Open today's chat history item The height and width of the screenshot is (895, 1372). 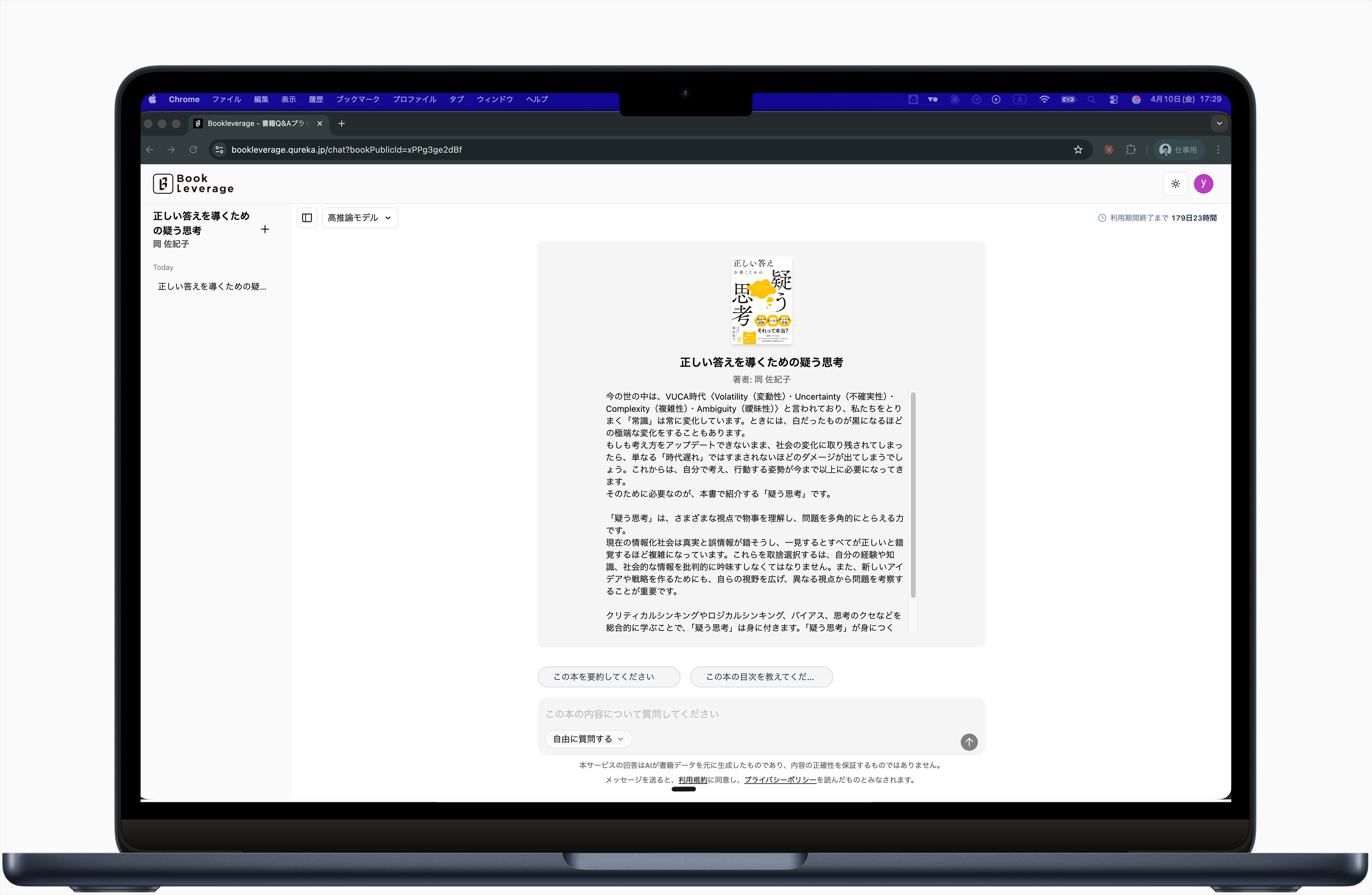(x=212, y=287)
